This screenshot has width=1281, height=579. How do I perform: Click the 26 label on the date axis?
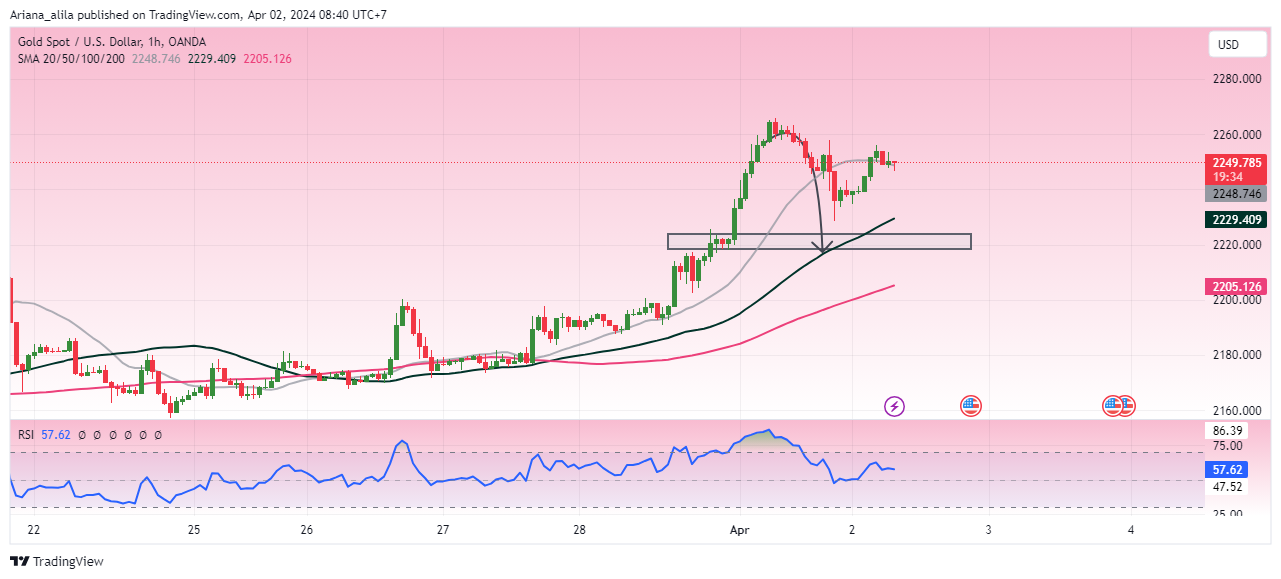tap(306, 529)
